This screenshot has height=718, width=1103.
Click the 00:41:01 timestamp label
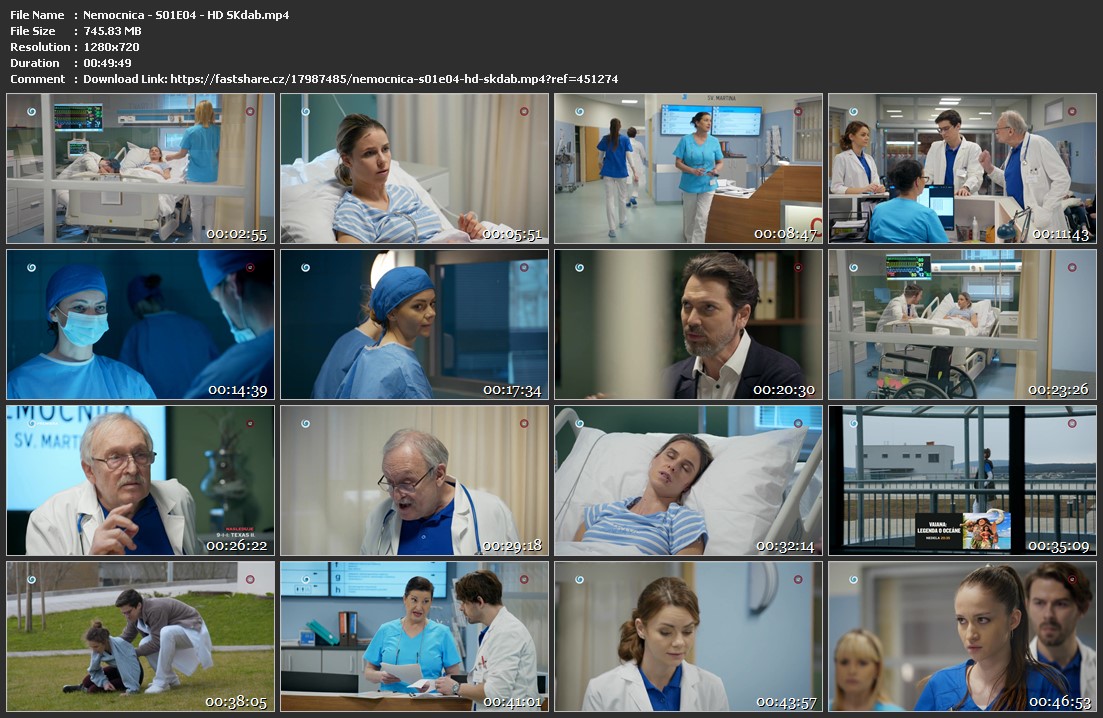point(513,702)
